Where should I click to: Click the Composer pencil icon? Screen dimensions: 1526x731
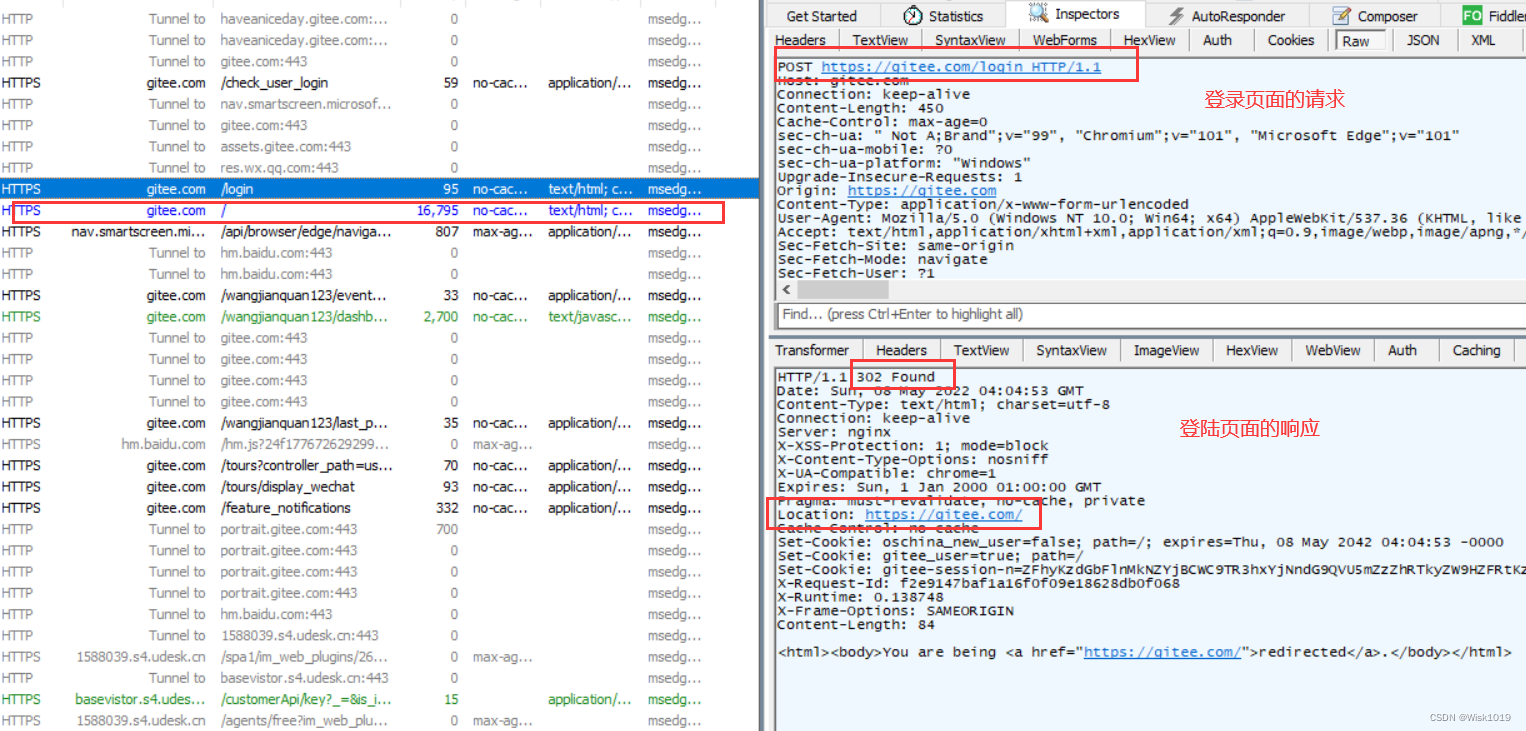pos(1342,16)
